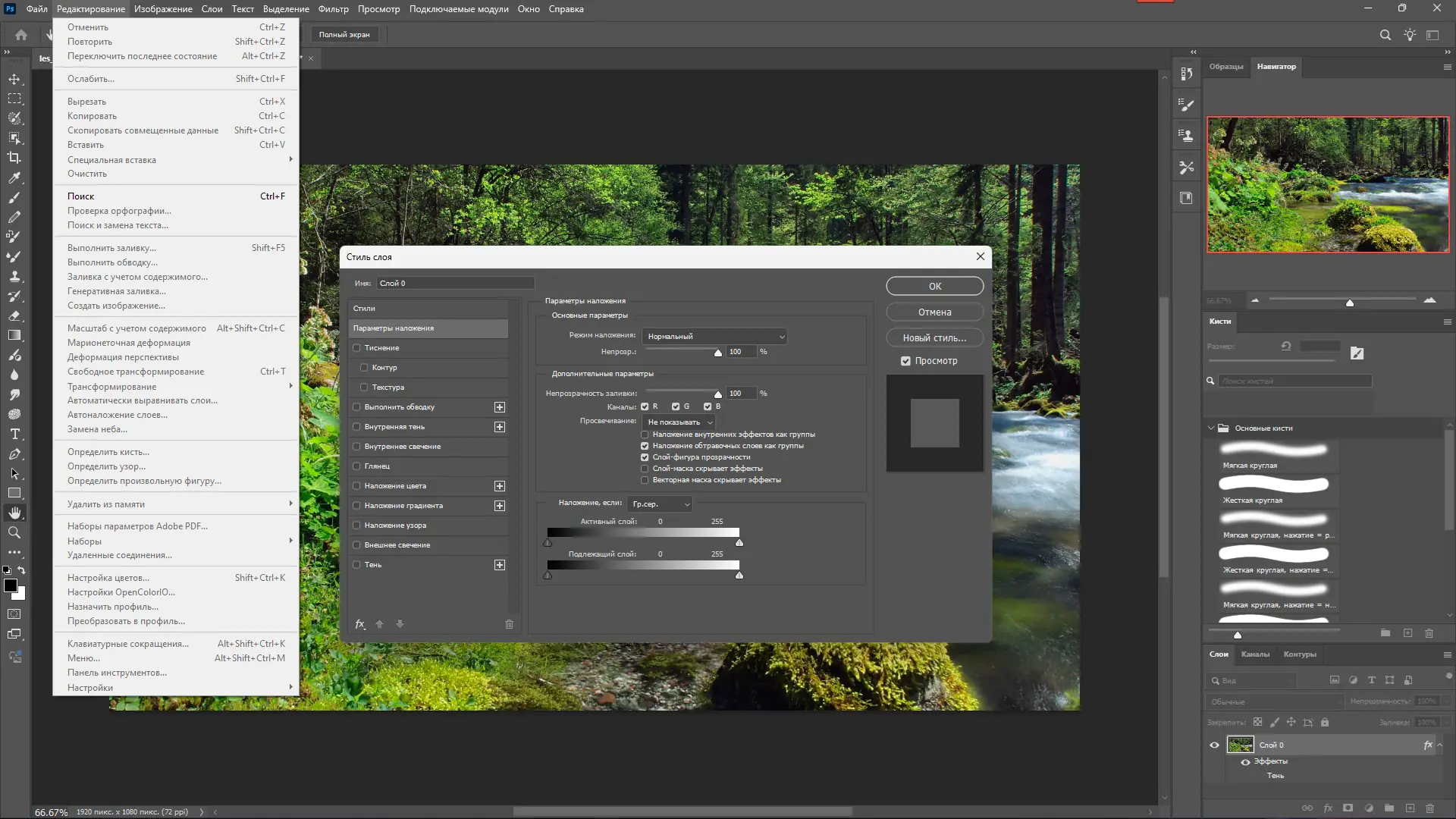Hide the Слой 0 layer visibility eye

pyautogui.click(x=1214, y=745)
